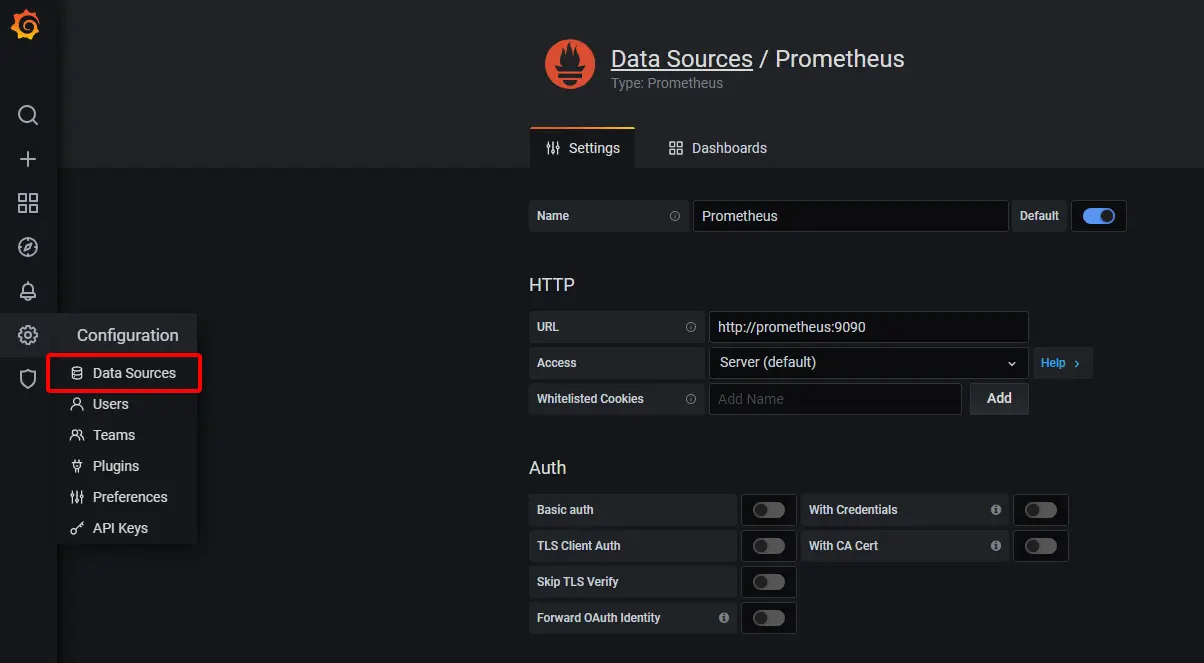Toggle the With CA Cert switch

pos(1040,546)
